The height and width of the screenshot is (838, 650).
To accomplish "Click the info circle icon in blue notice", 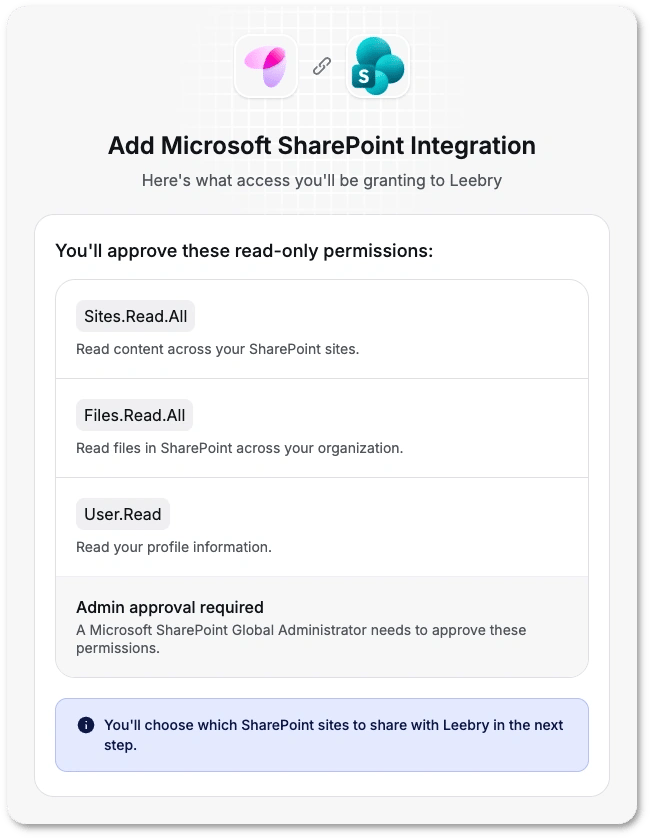I will point(86,725).
